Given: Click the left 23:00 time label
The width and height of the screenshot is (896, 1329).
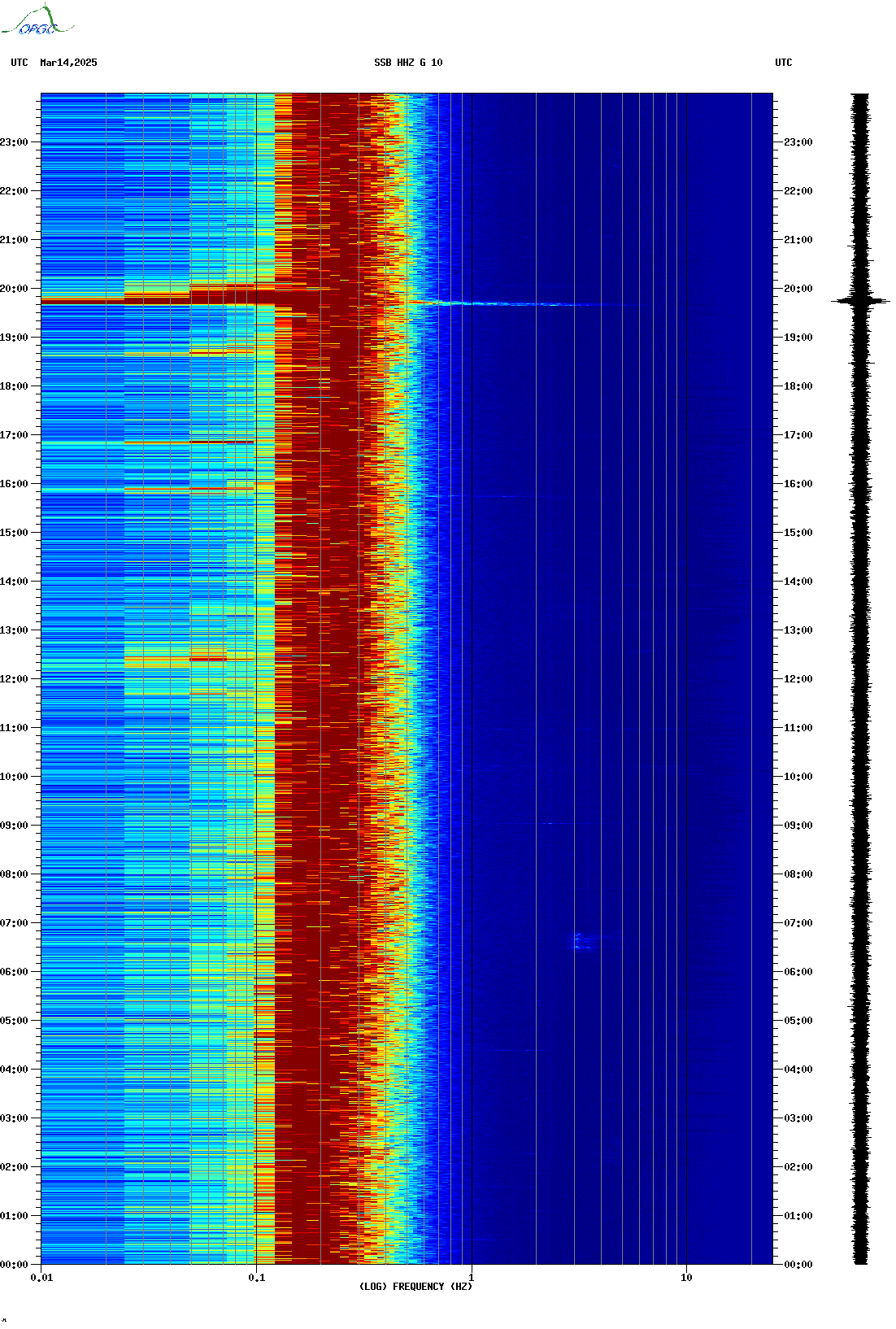Looking at the screenshot, I should pyautogui.click(x=14, y=142).
